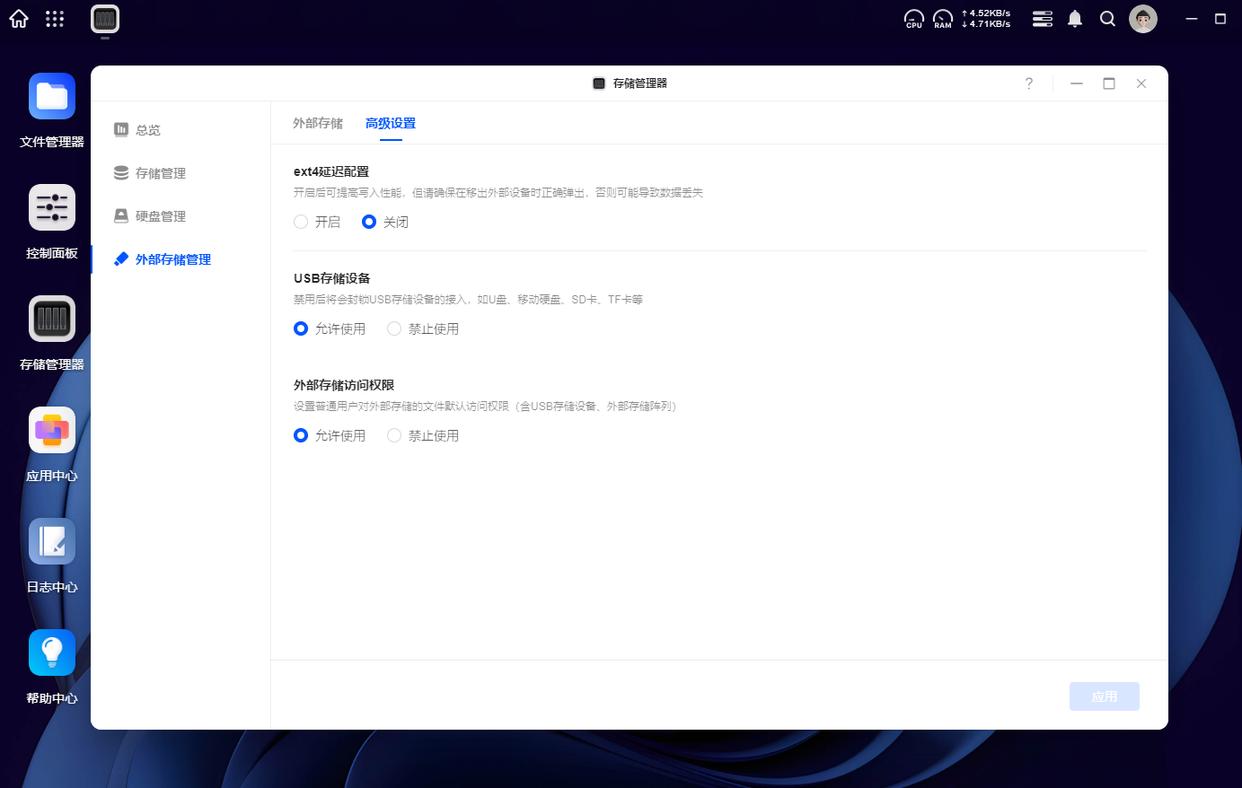Switch to the 外部存储 tab

[317, 124]
